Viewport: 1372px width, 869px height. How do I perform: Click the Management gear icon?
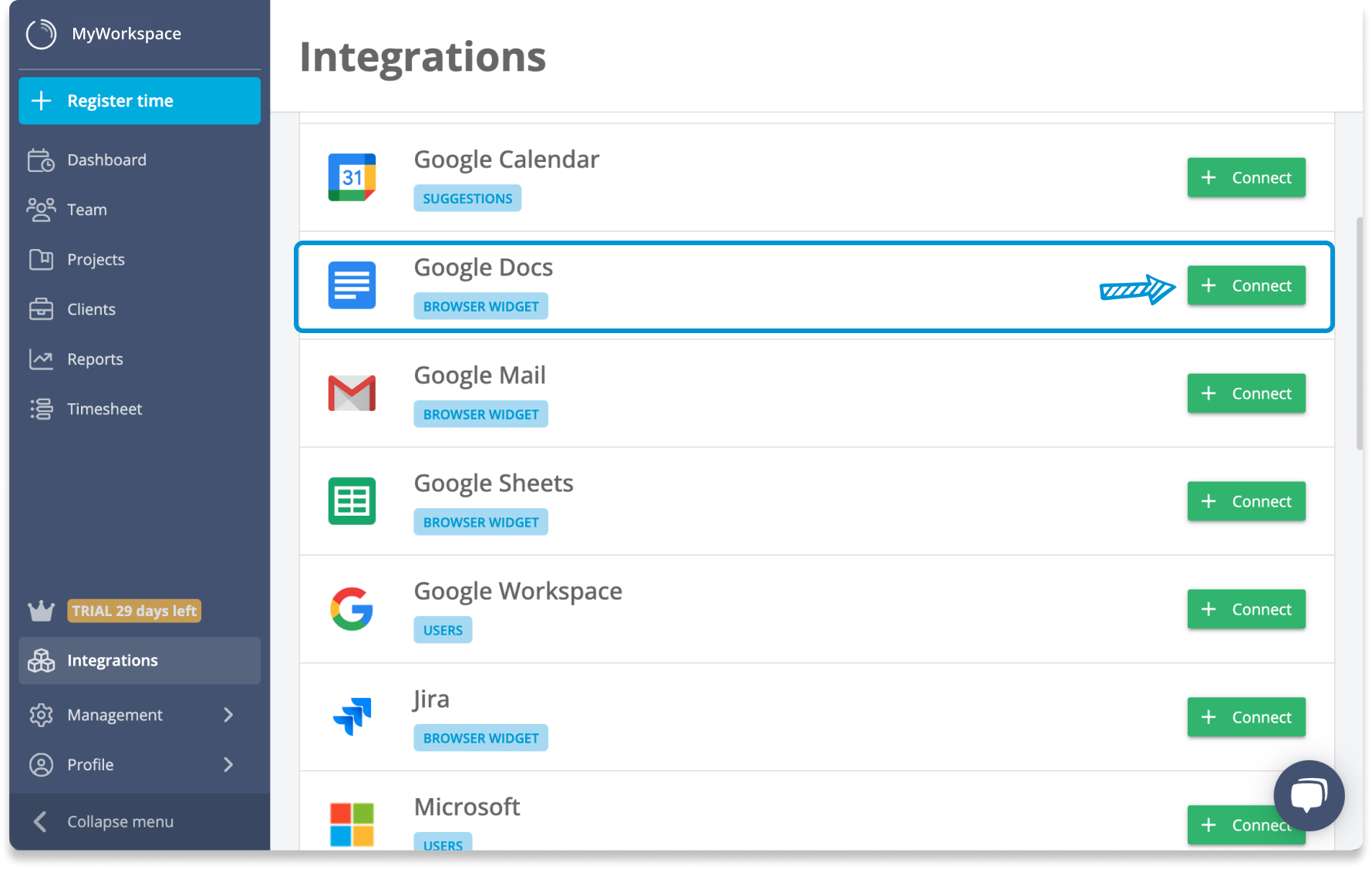tap(41, 715)
